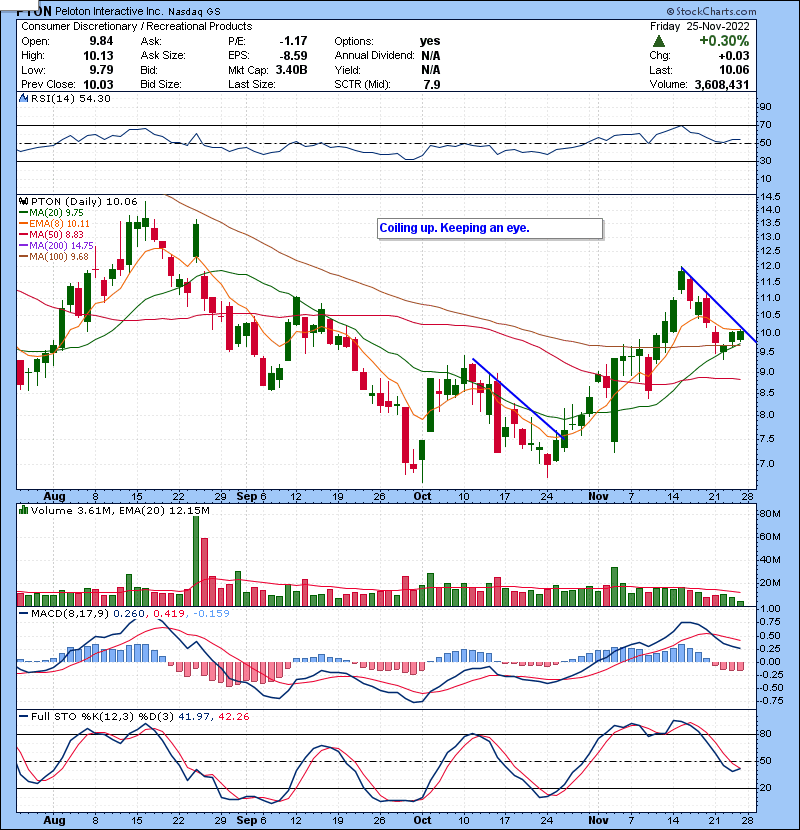Click the Volume value 3,608,431
The height and width of the screenshot is (830, 800).
click(722, 84)
